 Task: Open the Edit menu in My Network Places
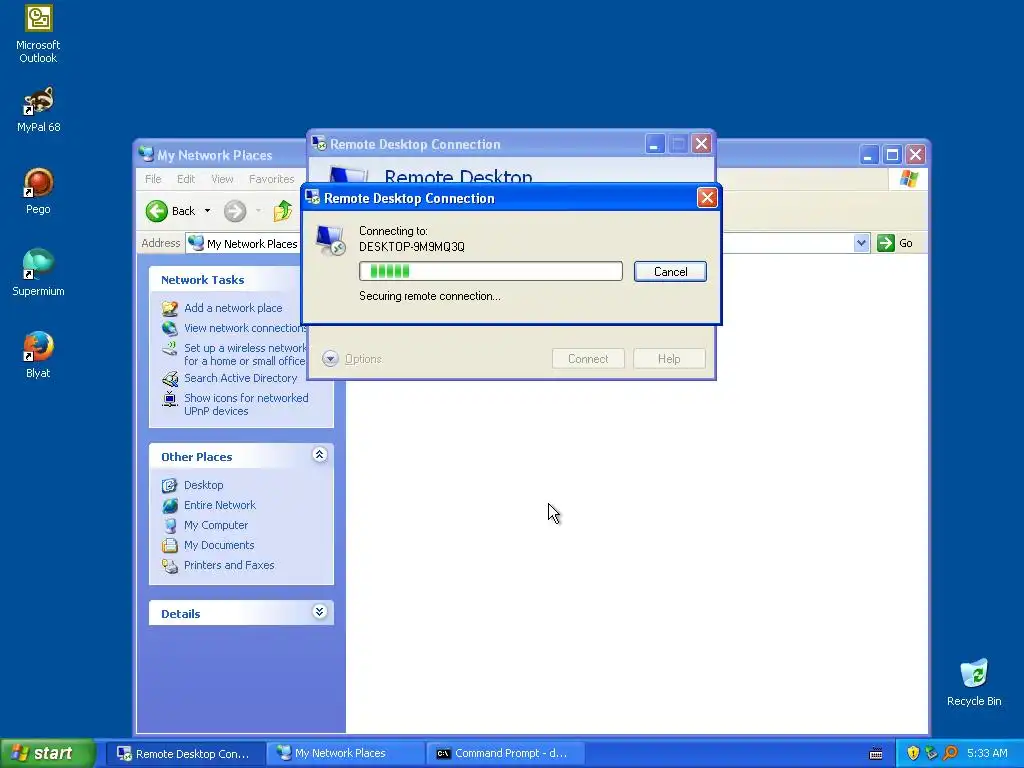(x=185, y=179)
